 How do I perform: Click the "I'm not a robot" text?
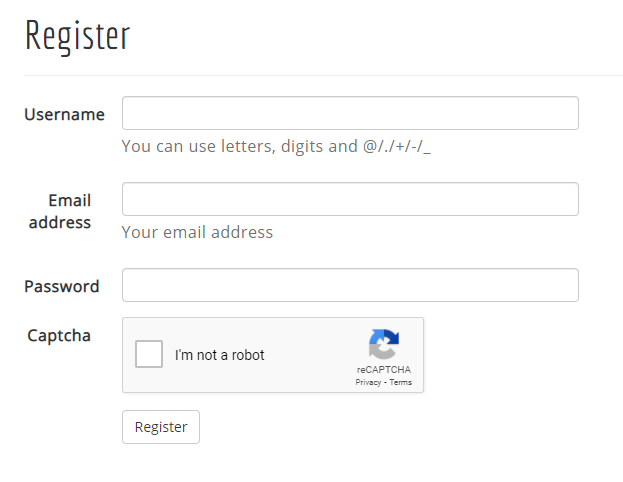point(220,355)
